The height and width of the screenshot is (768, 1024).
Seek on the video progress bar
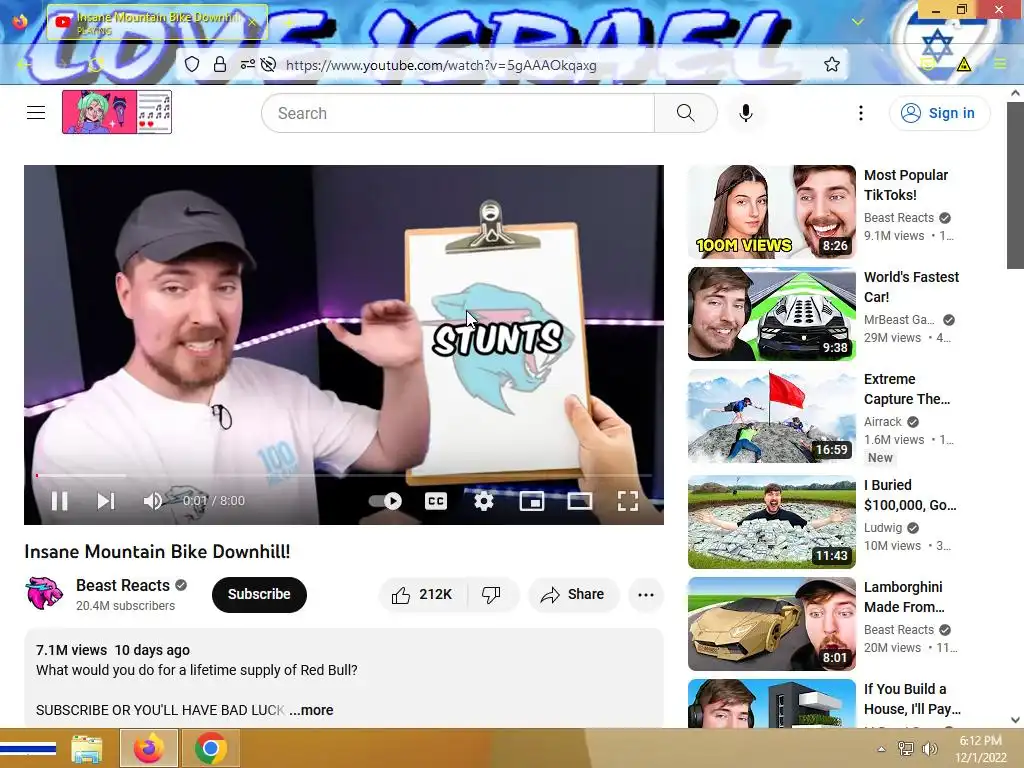pyautogui.click(x=344, y=475)
